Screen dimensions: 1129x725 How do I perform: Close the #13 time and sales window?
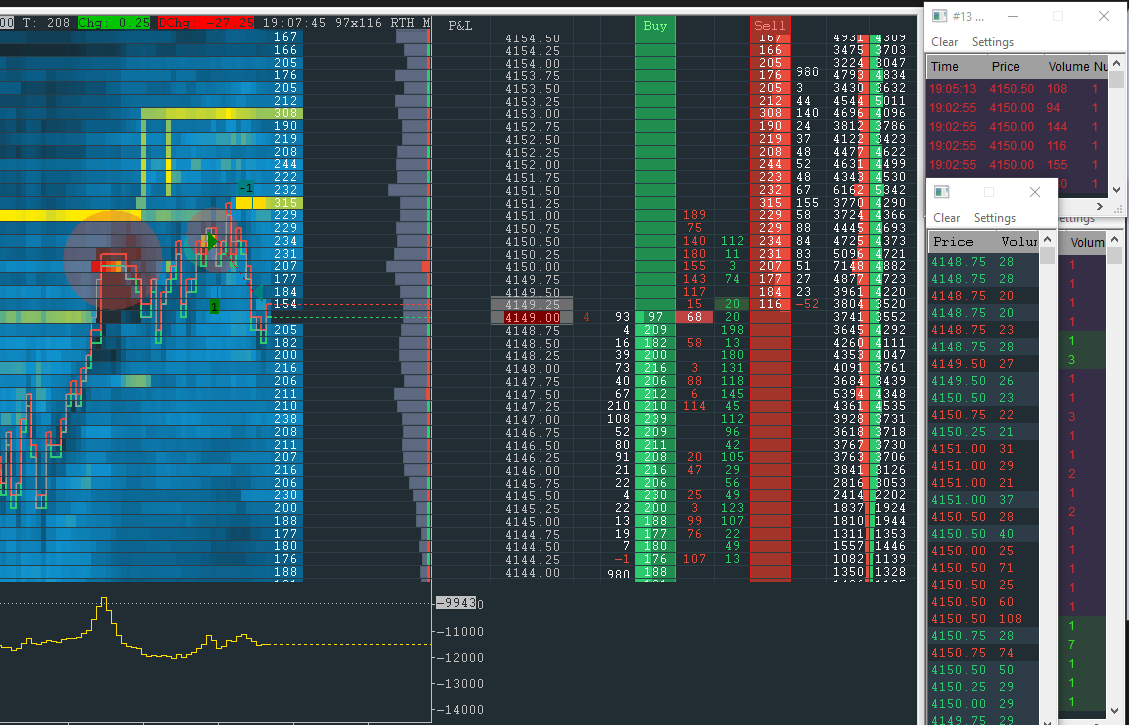tap(1104, 16)
